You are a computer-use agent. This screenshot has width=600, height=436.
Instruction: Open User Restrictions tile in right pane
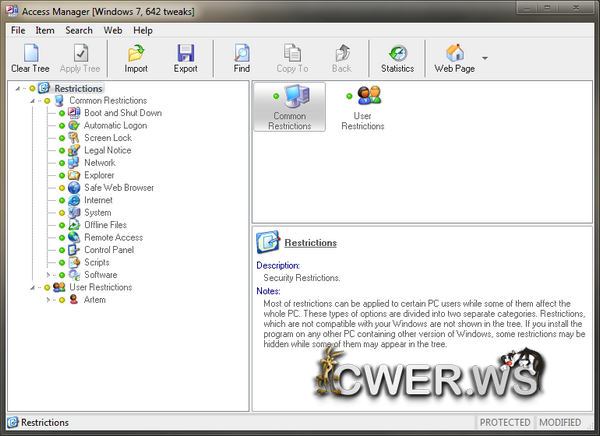[362, 107]
